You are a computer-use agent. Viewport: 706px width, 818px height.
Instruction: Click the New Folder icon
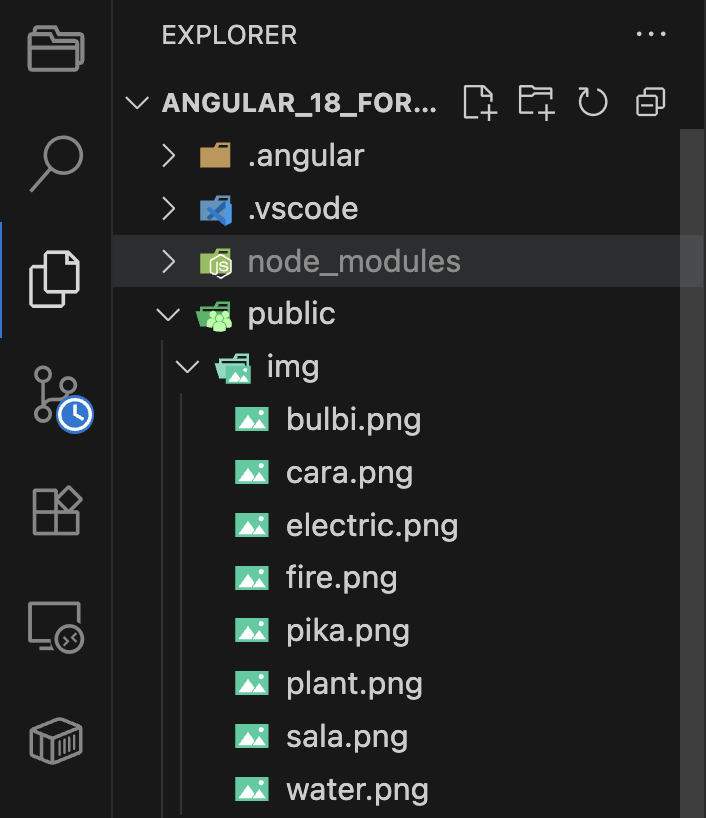pos(537,102)
